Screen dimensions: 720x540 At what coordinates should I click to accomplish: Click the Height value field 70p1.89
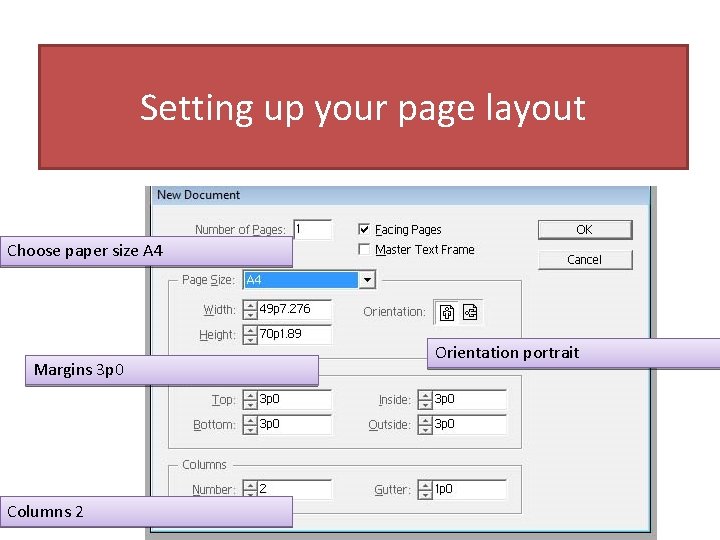[294, 334]
